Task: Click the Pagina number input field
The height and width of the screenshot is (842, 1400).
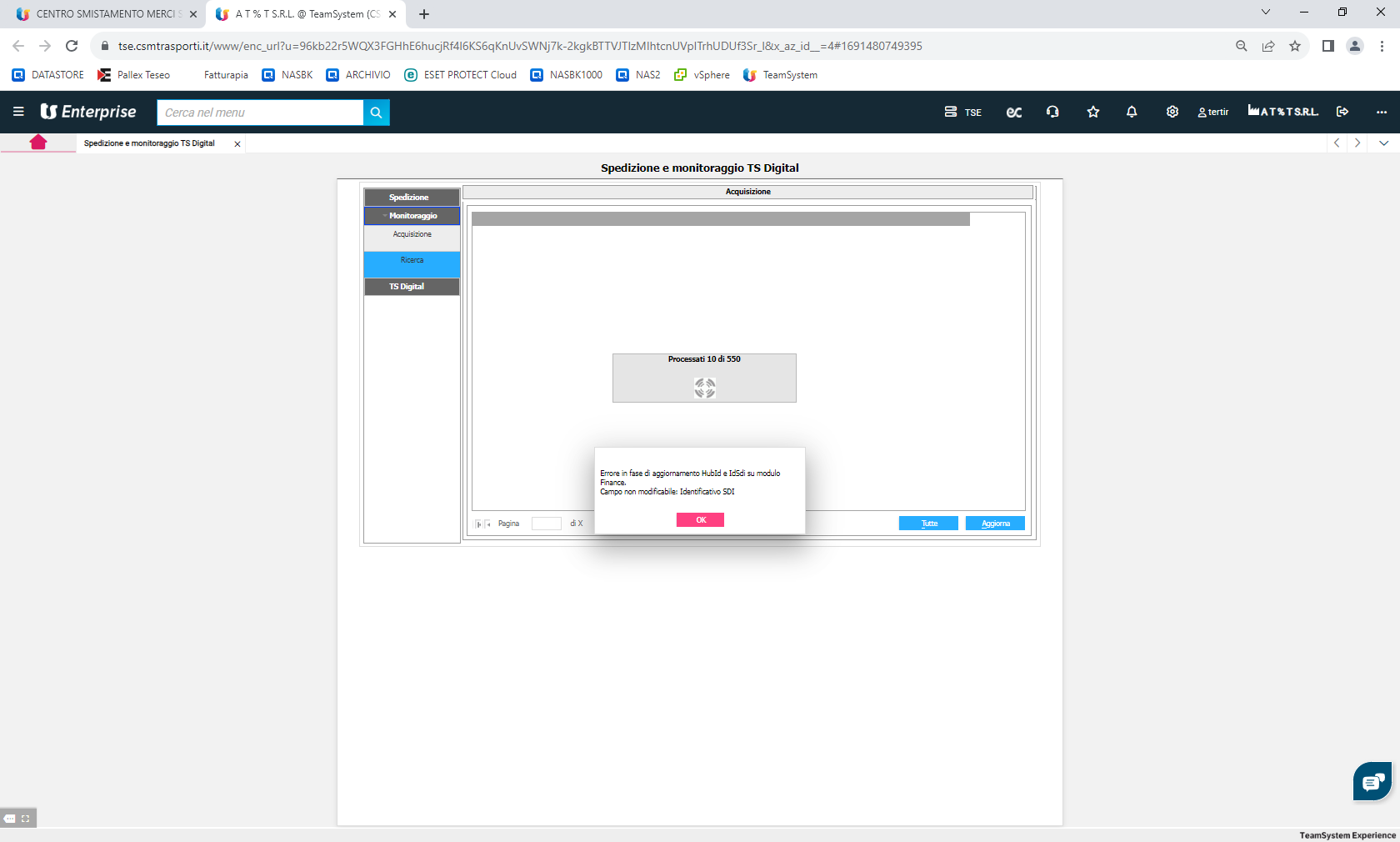Action: (x=546, y=524)
